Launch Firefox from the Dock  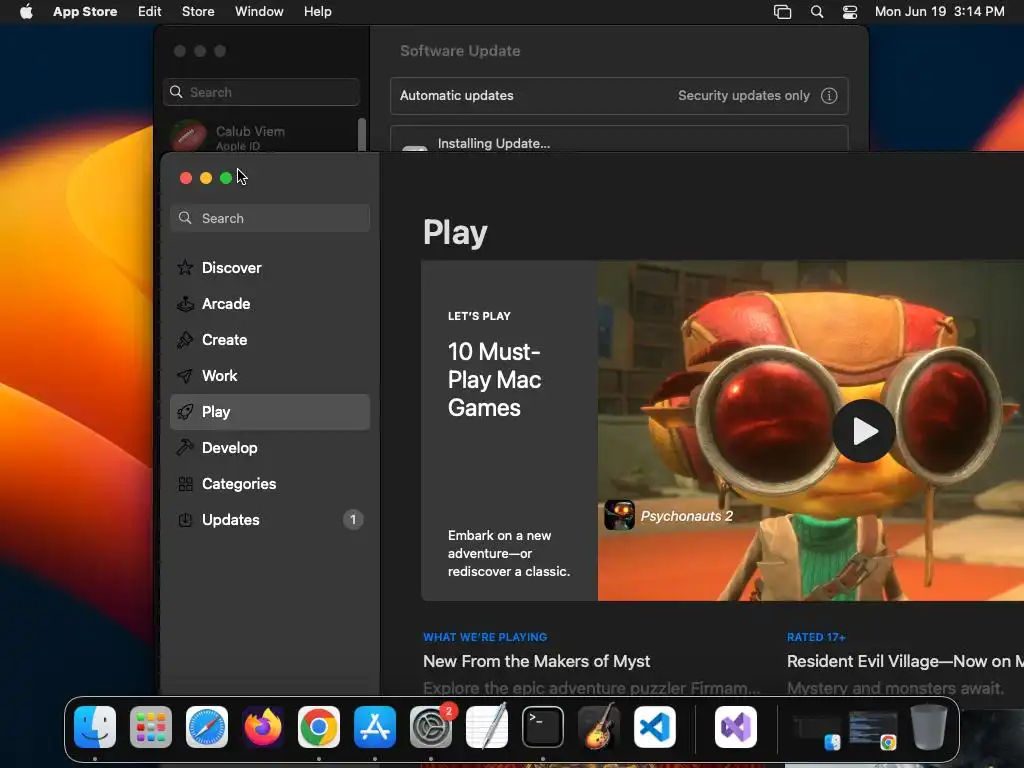[x=263, y=727]
